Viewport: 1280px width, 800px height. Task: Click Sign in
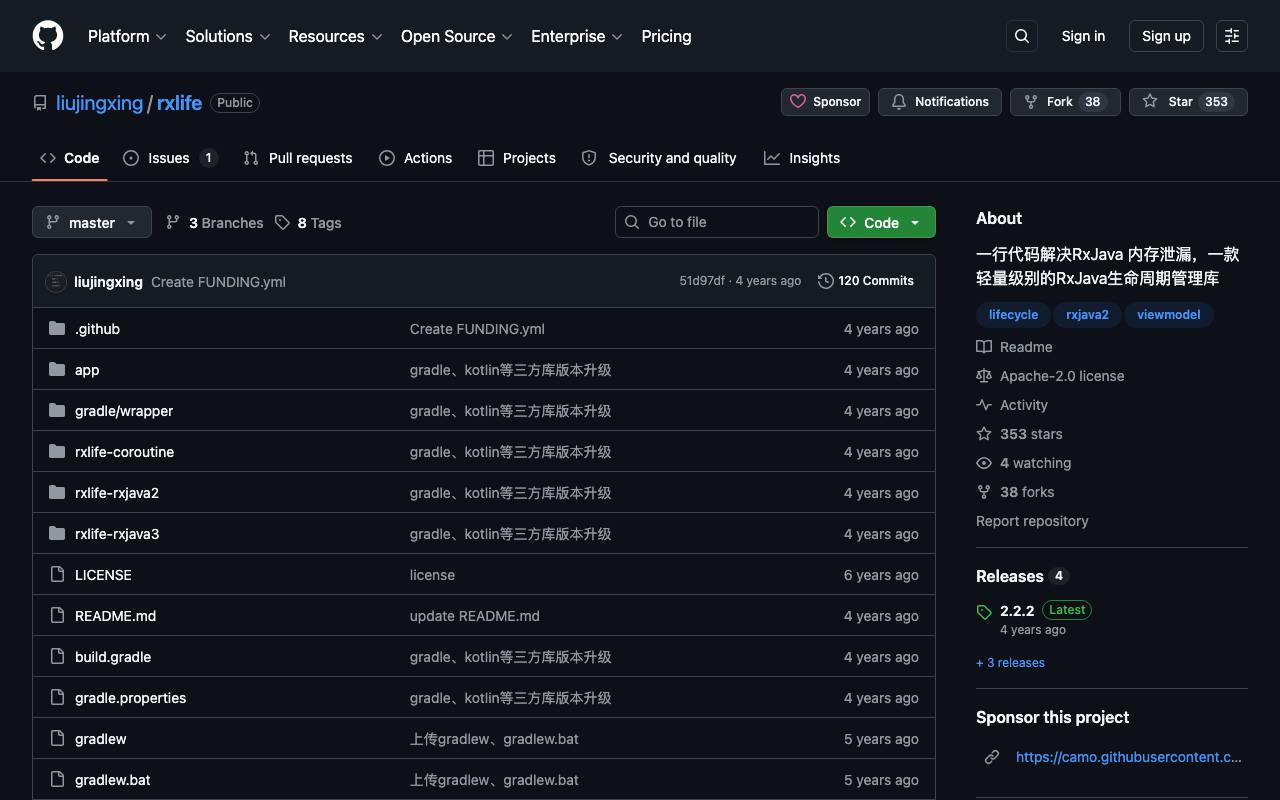[1083, 36]
